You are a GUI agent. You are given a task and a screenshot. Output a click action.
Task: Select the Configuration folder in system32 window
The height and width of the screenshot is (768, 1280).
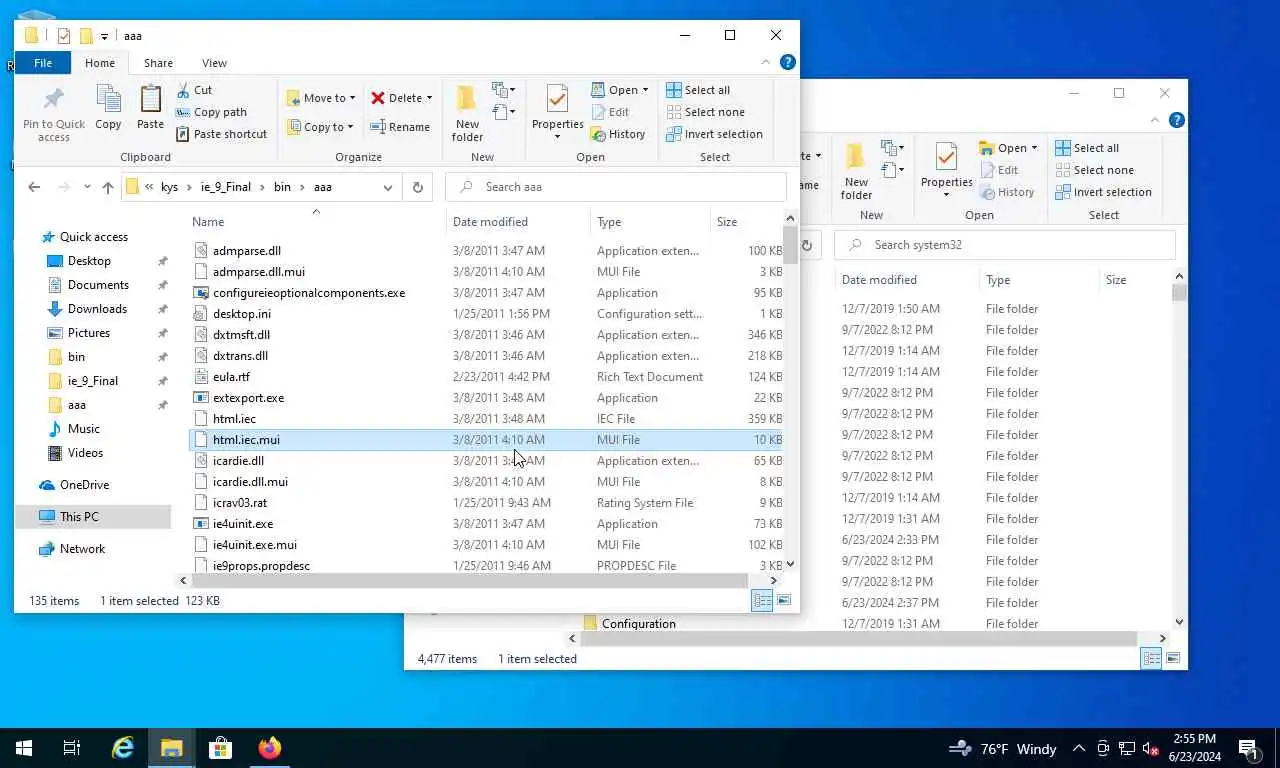[638, 624]
